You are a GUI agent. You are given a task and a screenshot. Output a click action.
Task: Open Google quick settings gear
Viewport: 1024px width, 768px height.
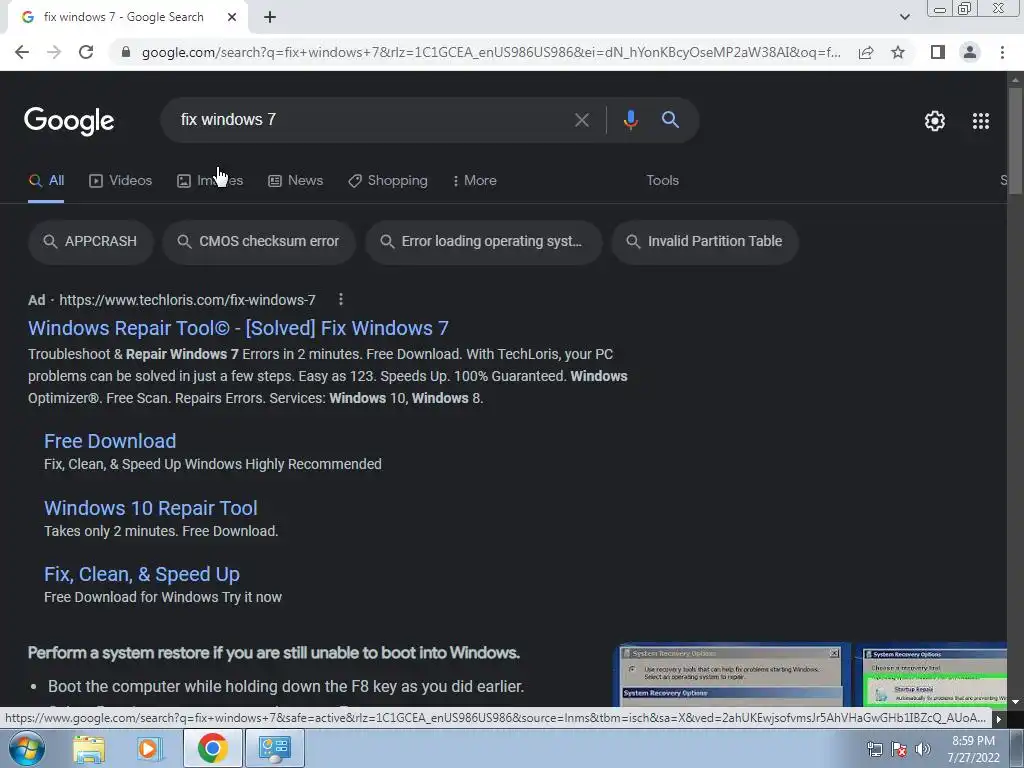(x=935, y=121)
